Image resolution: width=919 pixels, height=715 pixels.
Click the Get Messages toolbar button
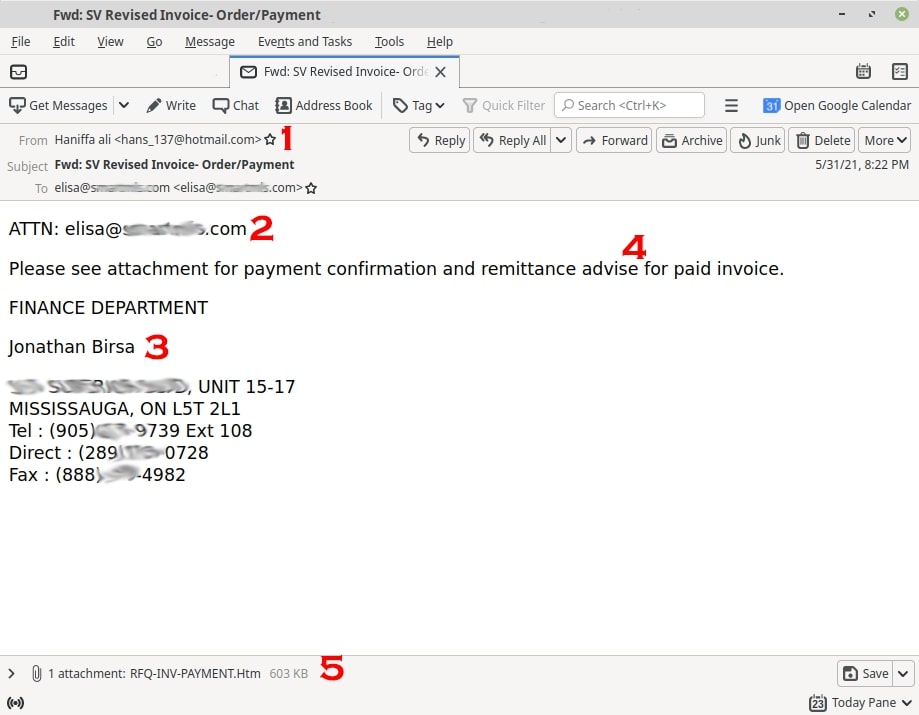(x=58, y=105)
